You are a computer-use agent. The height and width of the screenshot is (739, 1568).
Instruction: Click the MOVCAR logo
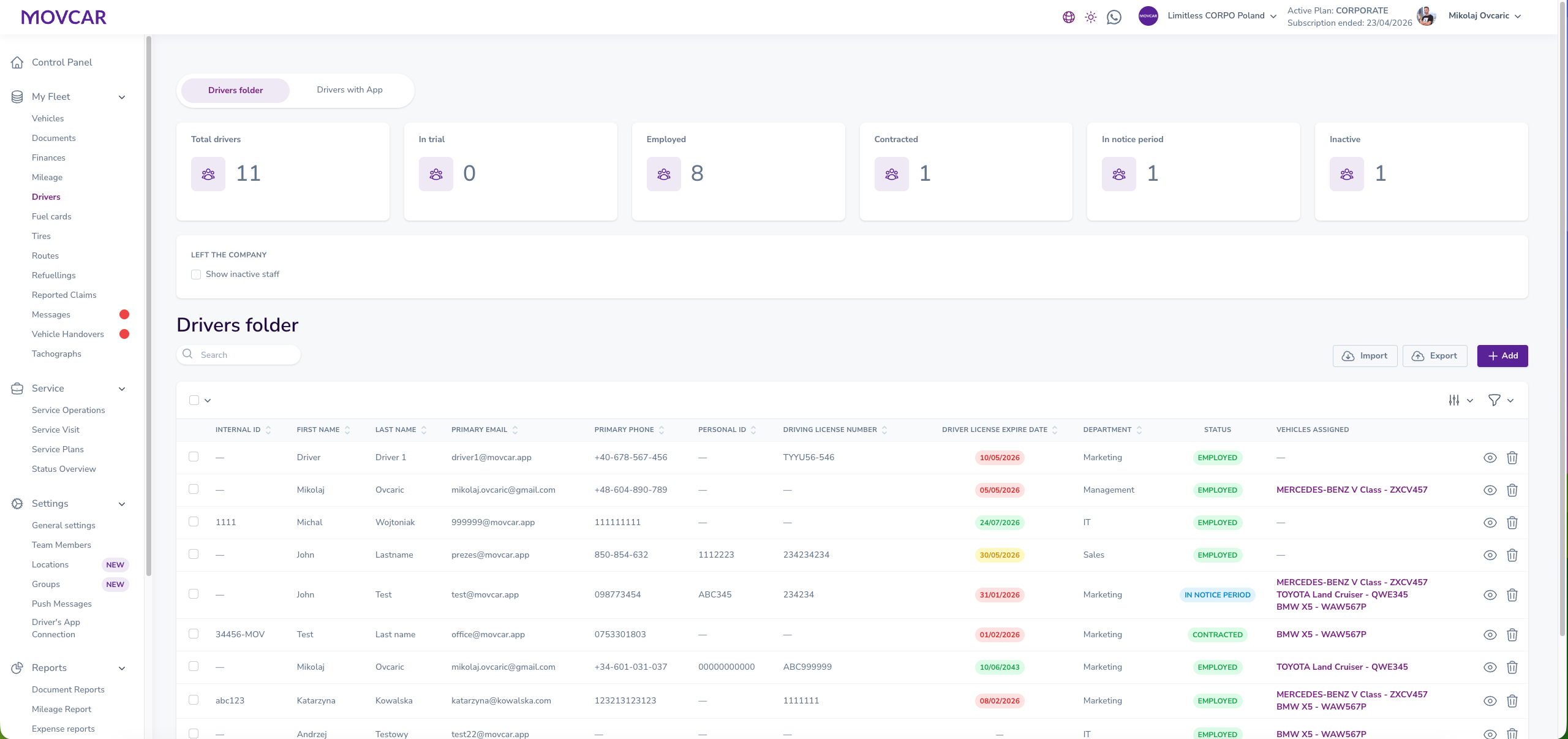point(64,17)
